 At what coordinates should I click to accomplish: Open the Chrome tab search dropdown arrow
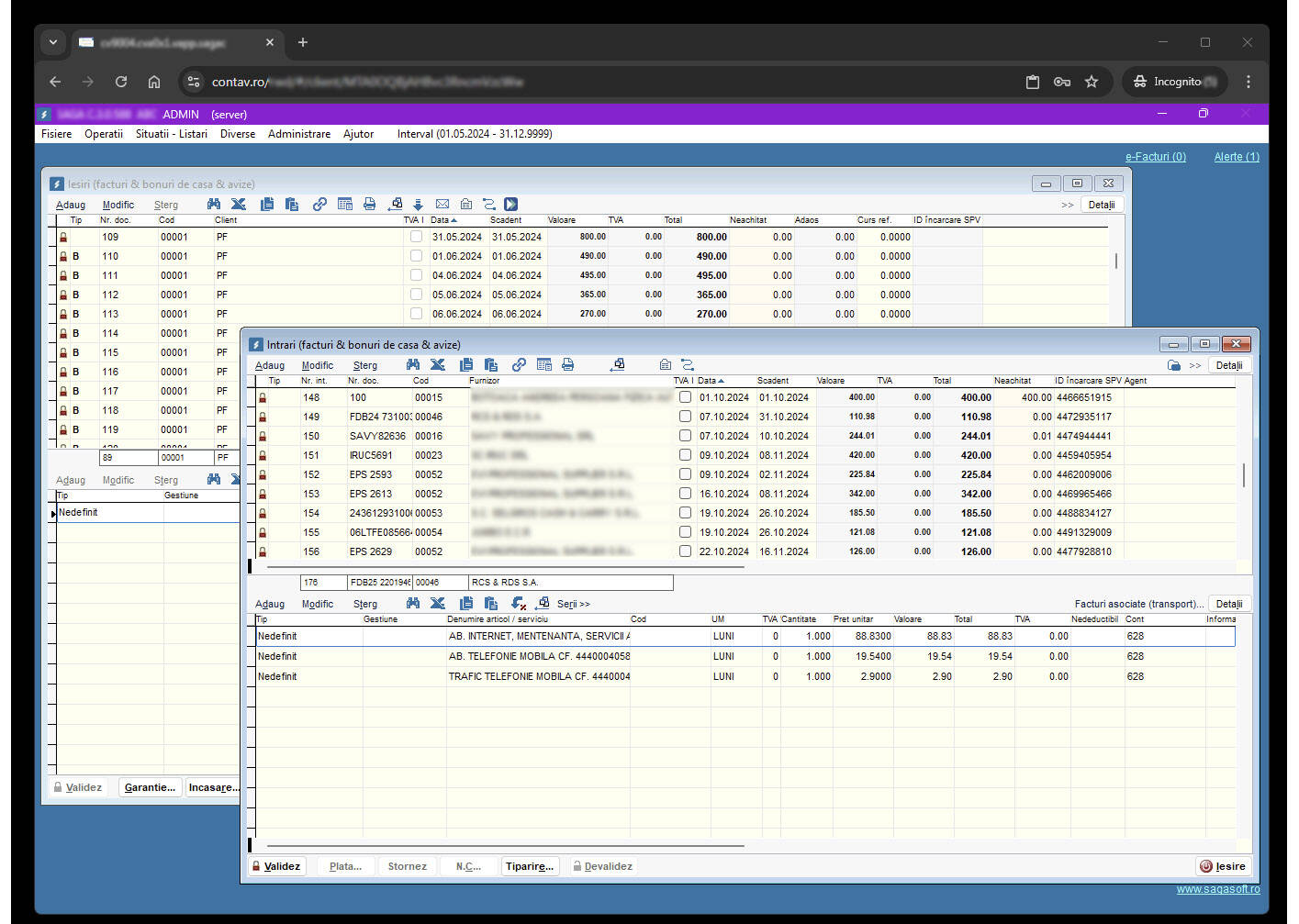coord(53,42)
